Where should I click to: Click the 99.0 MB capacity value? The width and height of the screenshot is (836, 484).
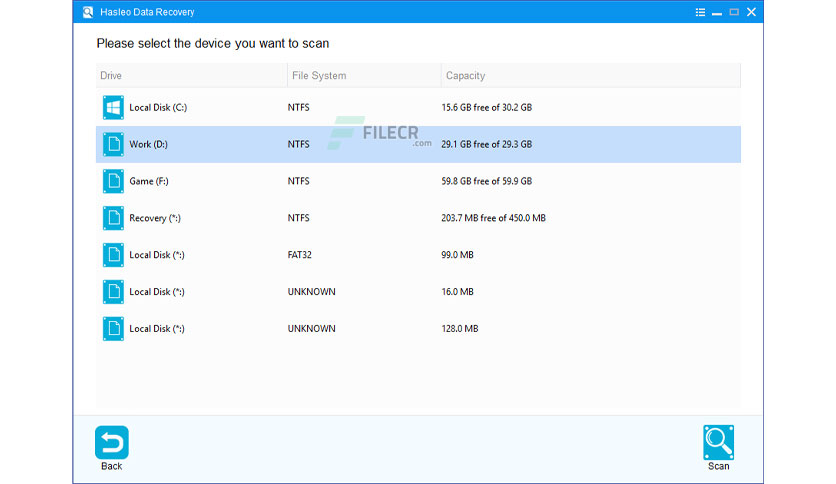(x=457, y=254)
